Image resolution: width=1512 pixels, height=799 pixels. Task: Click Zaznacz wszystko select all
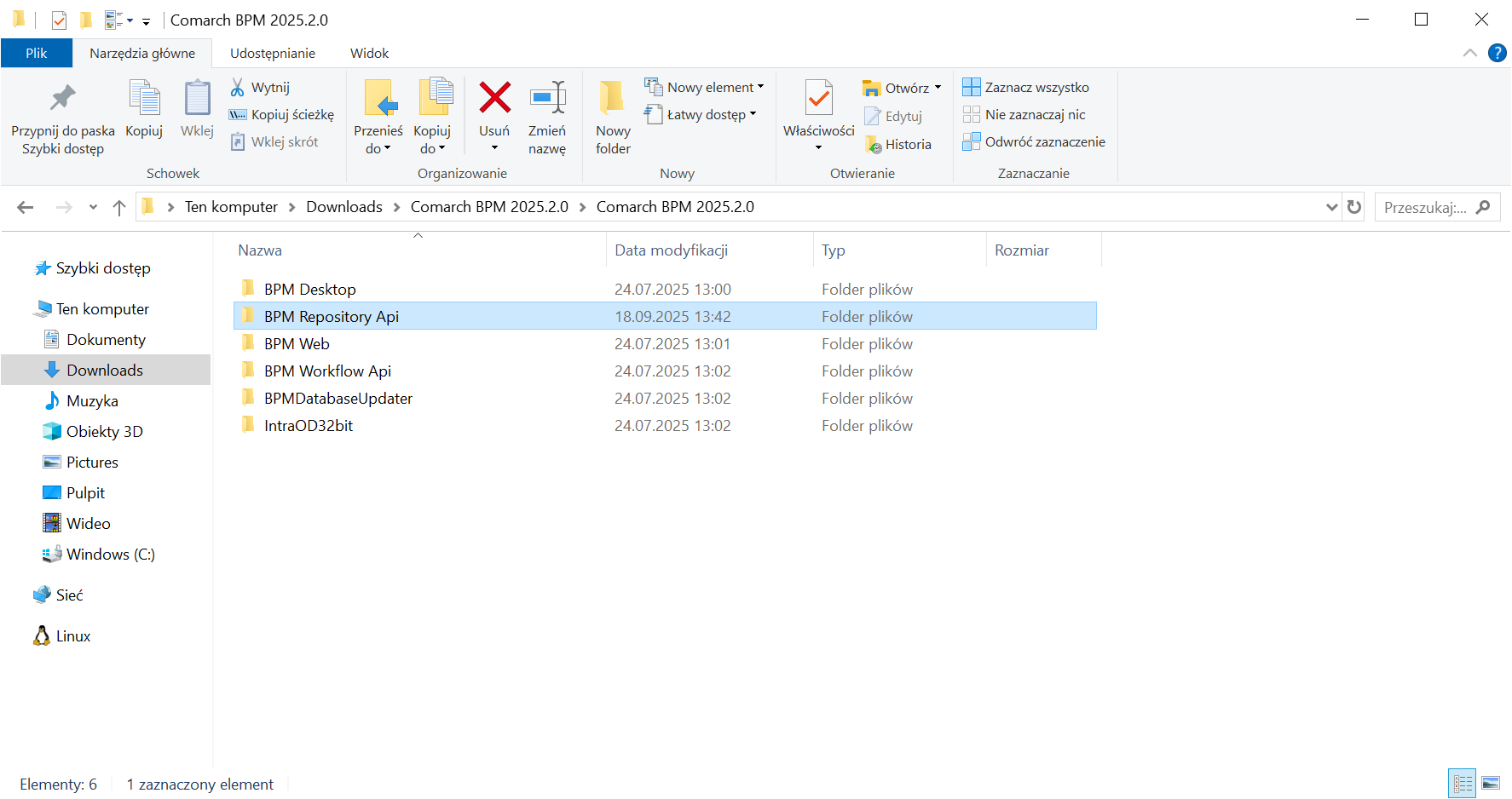pyautogui.click(x=1026, y=87)
